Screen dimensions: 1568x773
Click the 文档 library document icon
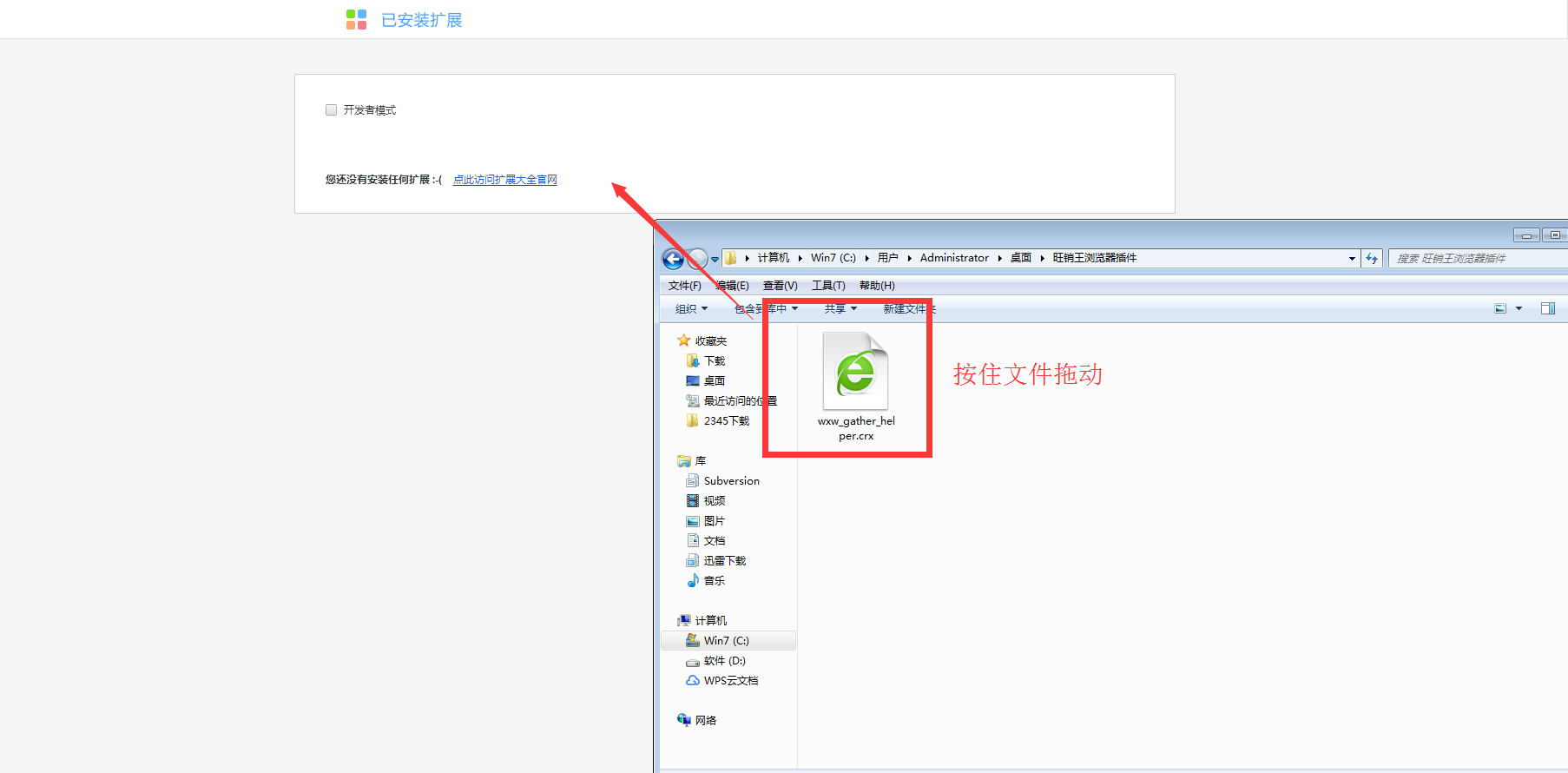click(x=693, y=540)
